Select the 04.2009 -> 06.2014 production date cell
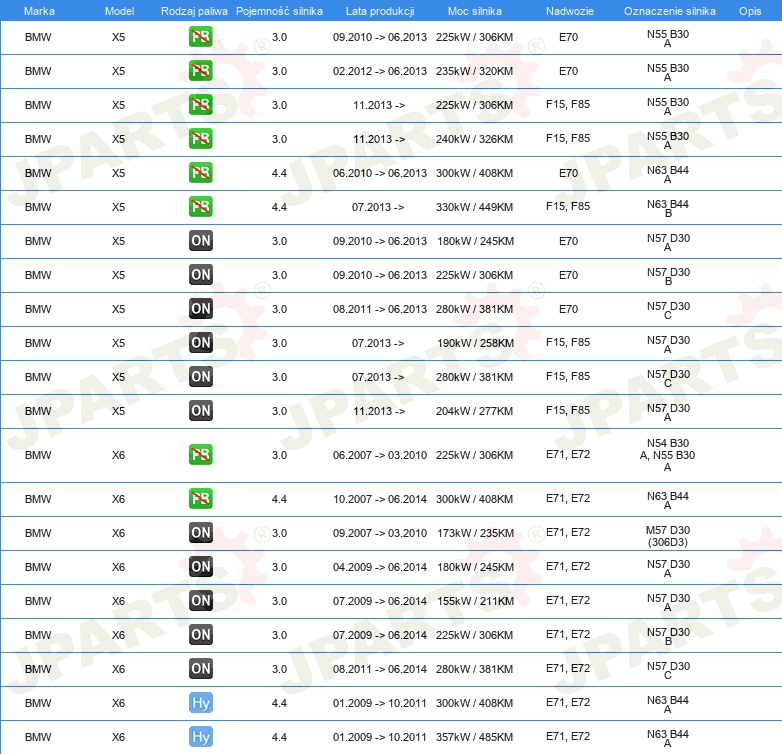782x754 pixels. click(380, 567)
